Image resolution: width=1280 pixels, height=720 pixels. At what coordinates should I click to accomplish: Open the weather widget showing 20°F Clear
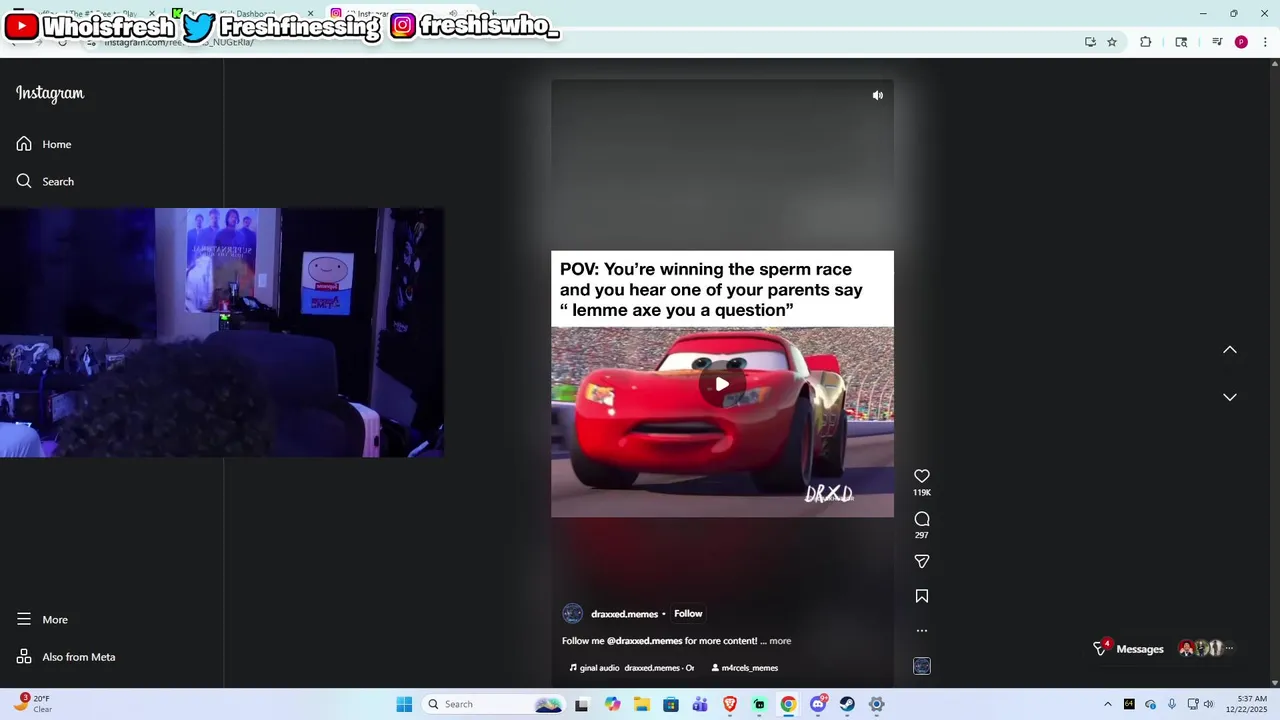[33, 704]
